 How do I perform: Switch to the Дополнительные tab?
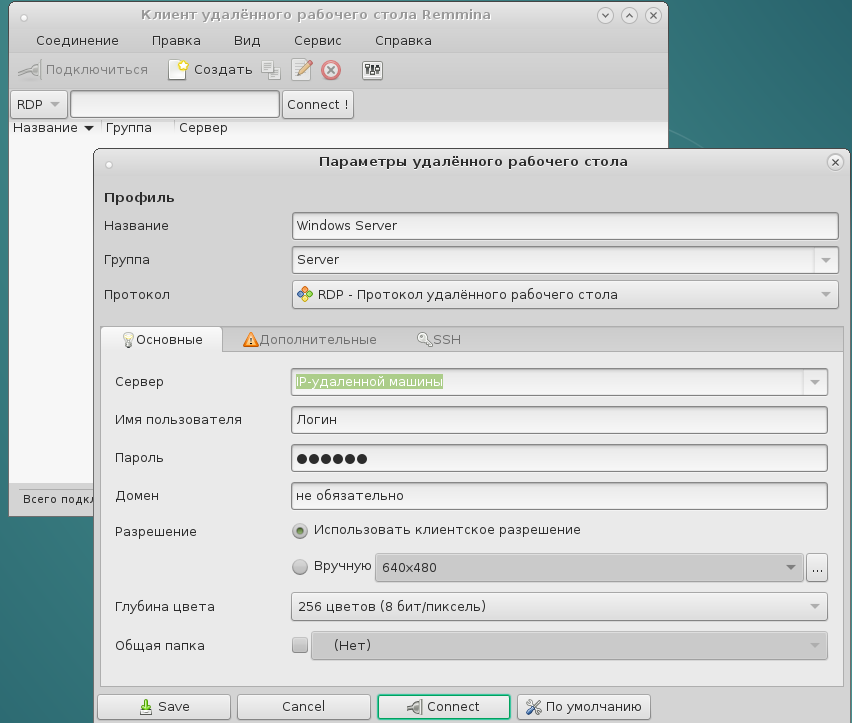pos(310,340)
